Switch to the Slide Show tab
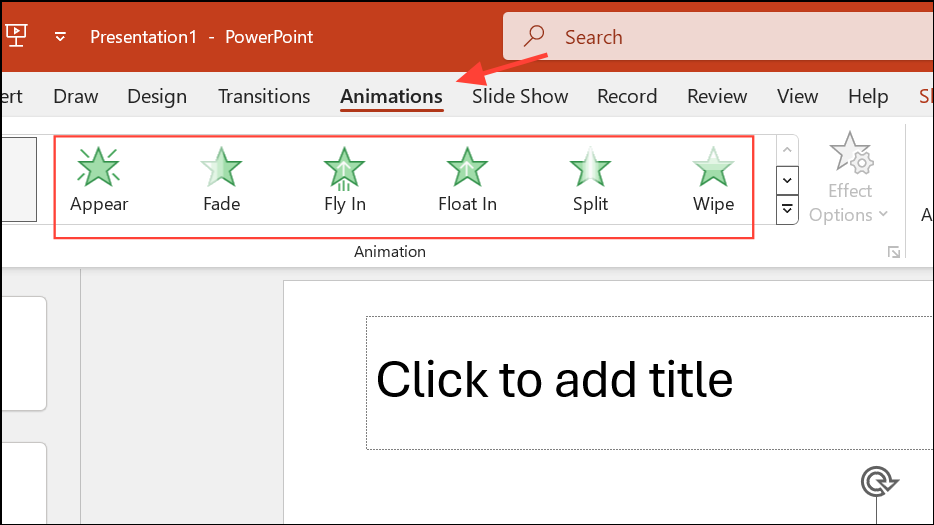This screenshot has width=934, height=525. tap(520, 96)
